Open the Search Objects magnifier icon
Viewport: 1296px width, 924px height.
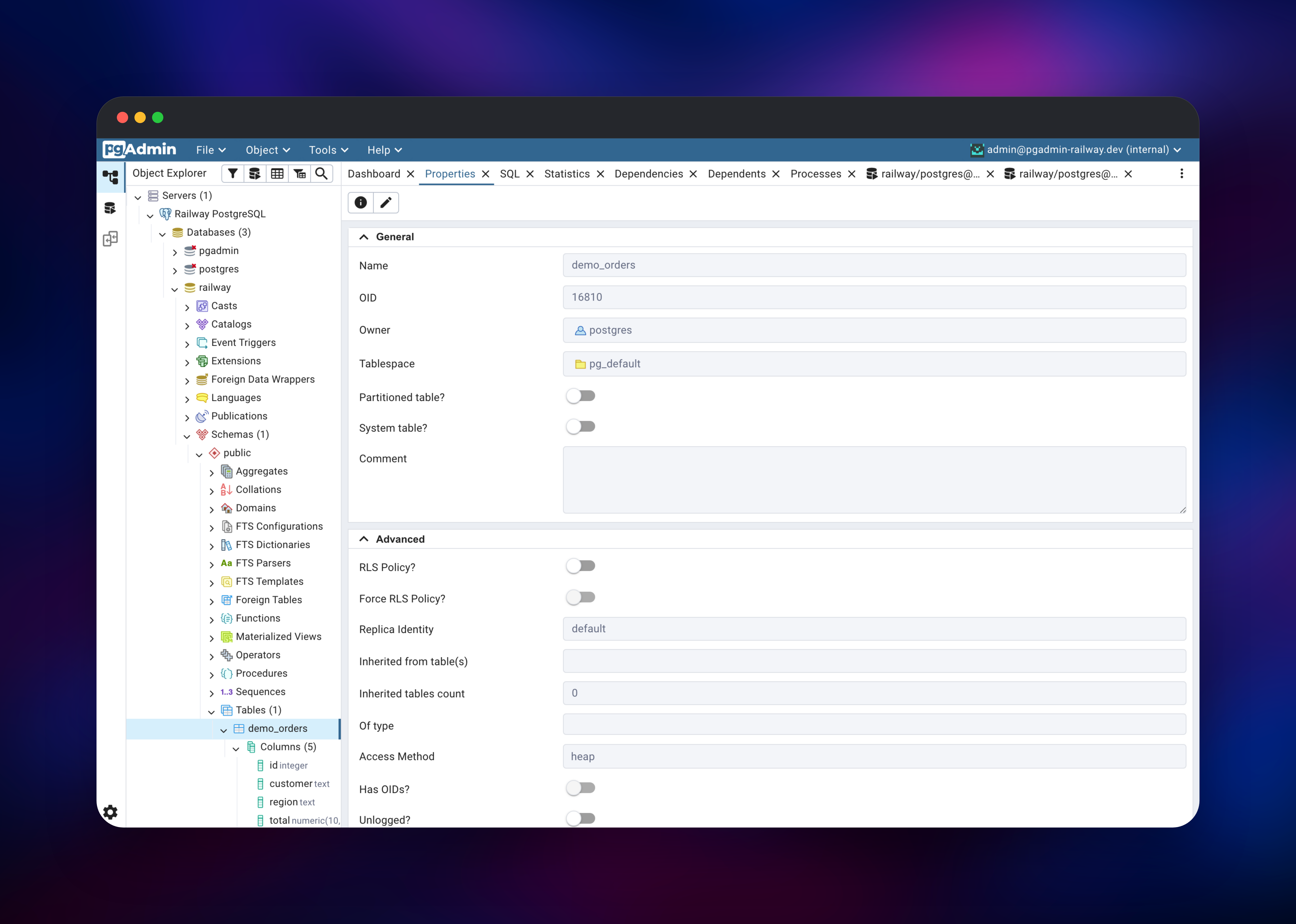coord(322,174)
